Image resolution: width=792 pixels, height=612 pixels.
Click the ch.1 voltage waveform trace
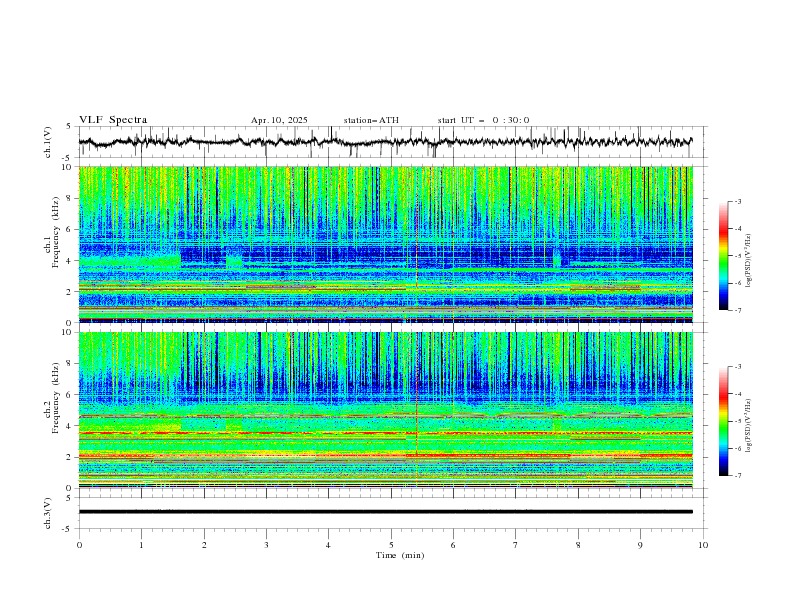tap(385, 142)
